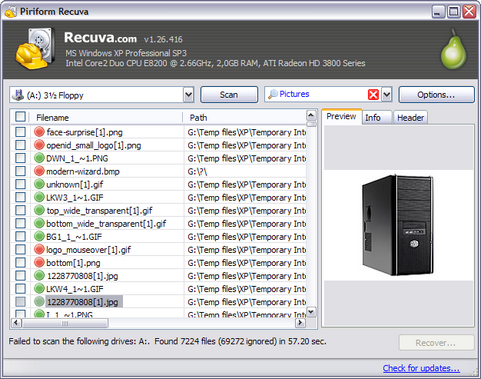Check the box for LKW3_1~1.GIF

click(20, 197)
